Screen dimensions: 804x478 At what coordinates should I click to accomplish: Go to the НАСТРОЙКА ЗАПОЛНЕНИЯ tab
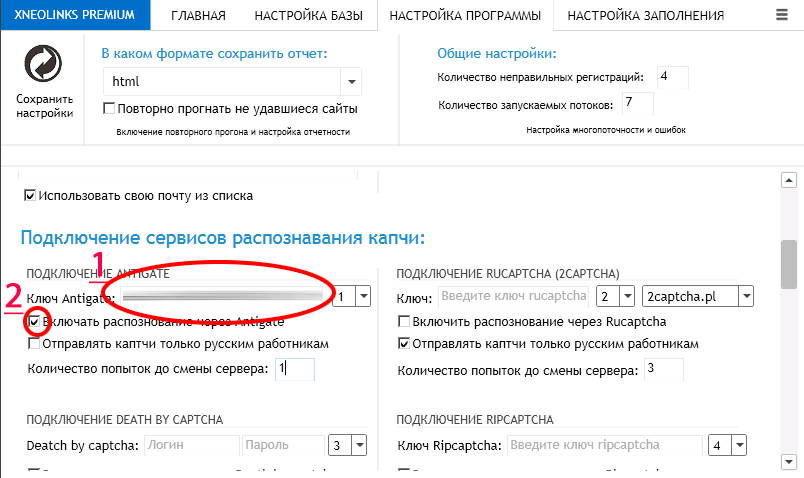tap(646, 15)
